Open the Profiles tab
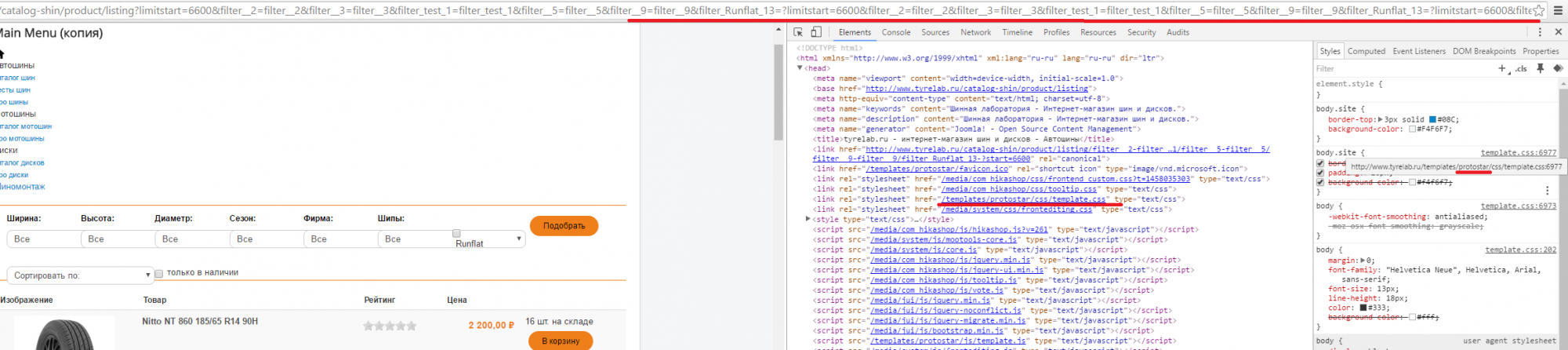This screenshot has width=1568, height=350. tap(1057, 32)
